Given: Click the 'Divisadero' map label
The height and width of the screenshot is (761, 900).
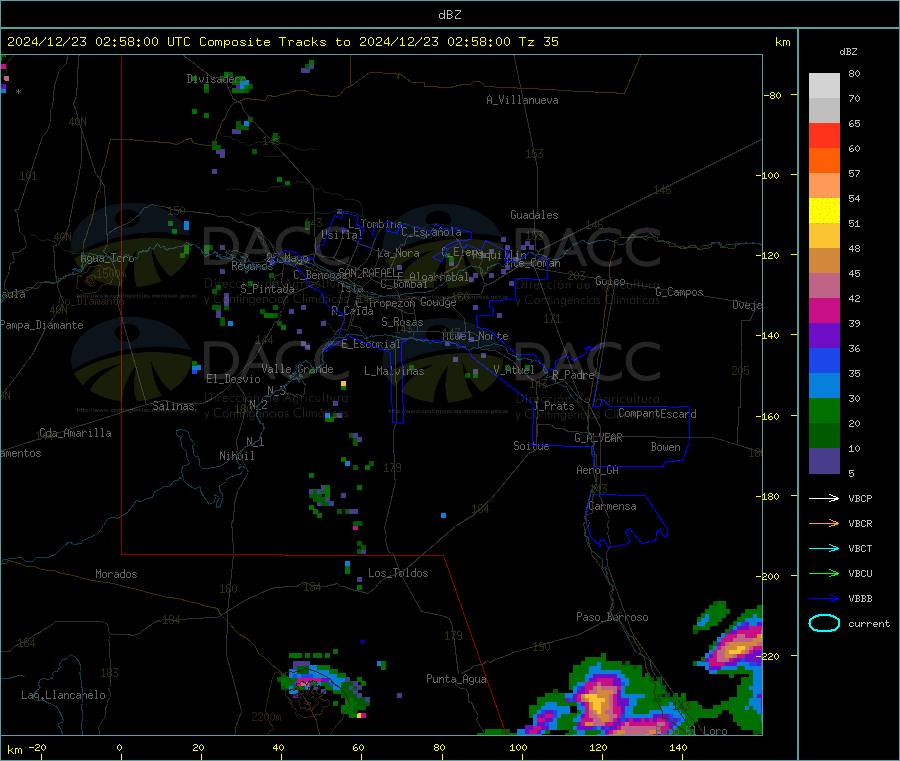Looking at the screenshot, I should tap(215, 79).
